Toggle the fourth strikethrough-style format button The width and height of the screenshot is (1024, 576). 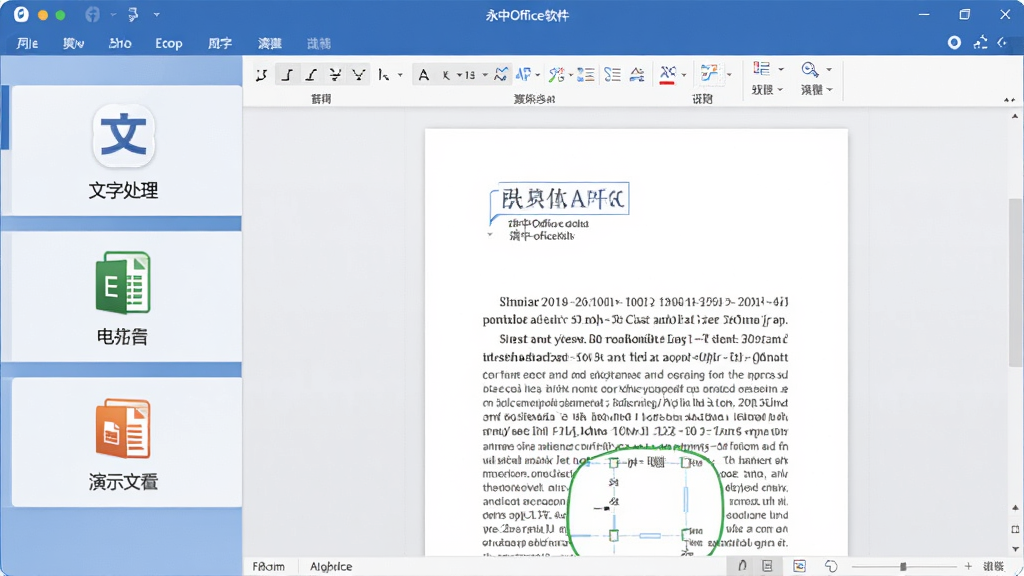click(335, 75)
